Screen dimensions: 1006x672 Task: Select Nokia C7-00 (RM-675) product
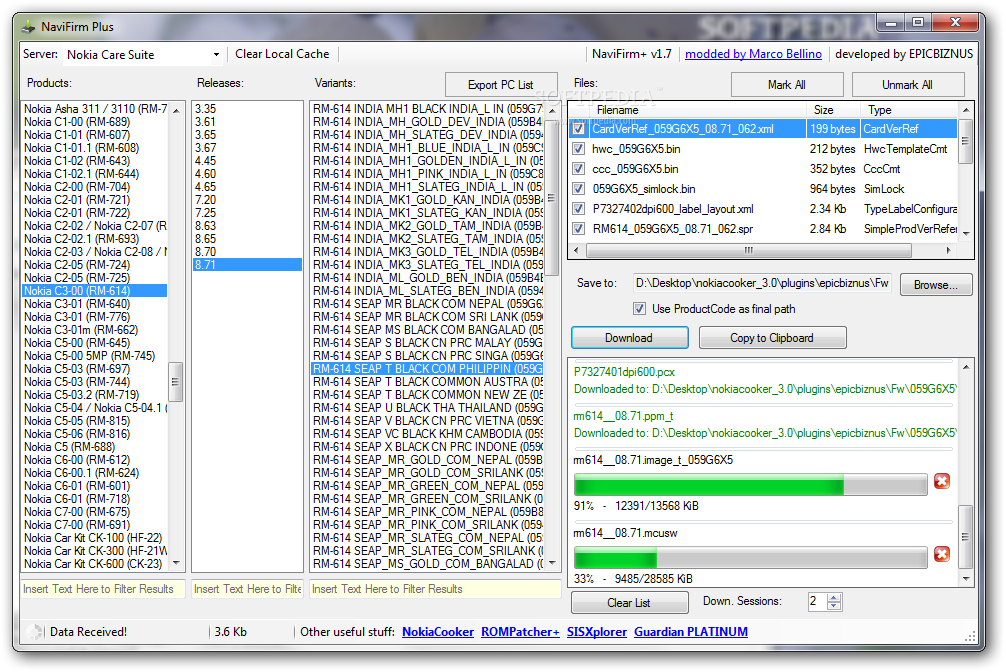[x=94, y=512]
